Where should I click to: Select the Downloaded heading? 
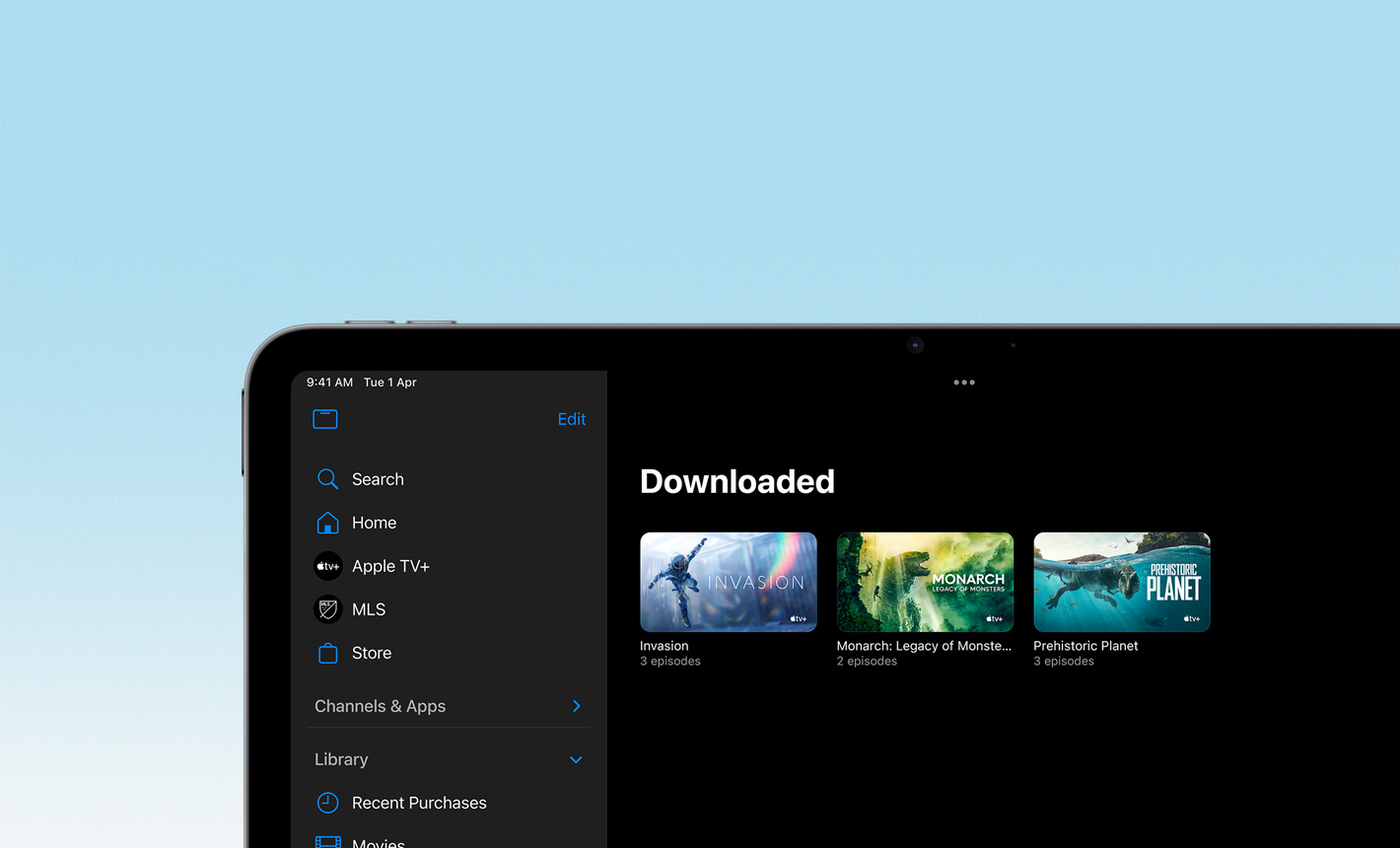point(736,481)
